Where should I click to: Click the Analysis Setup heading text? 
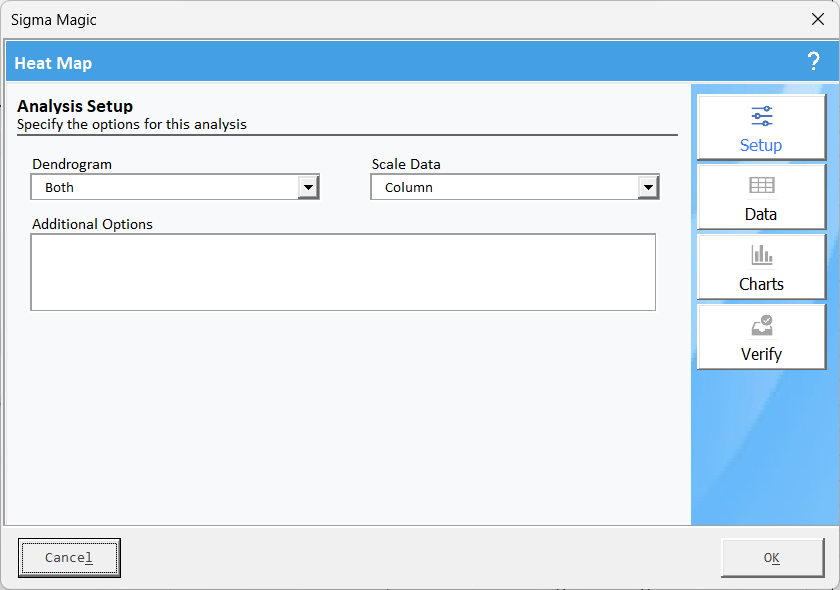[75, 106]
